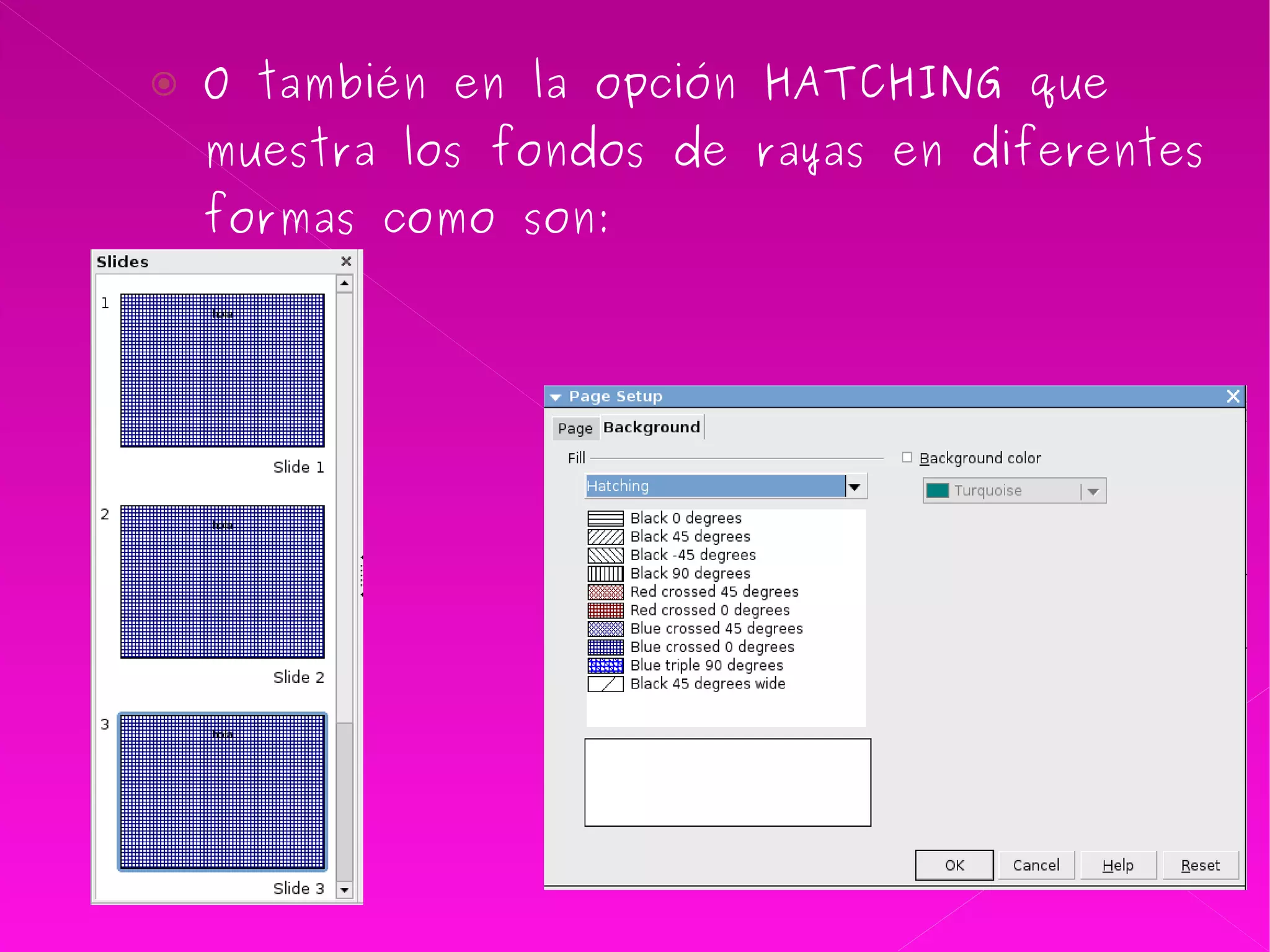
Task: Click the 'Blue crossed 45 degrees' text
Action: 717,629
